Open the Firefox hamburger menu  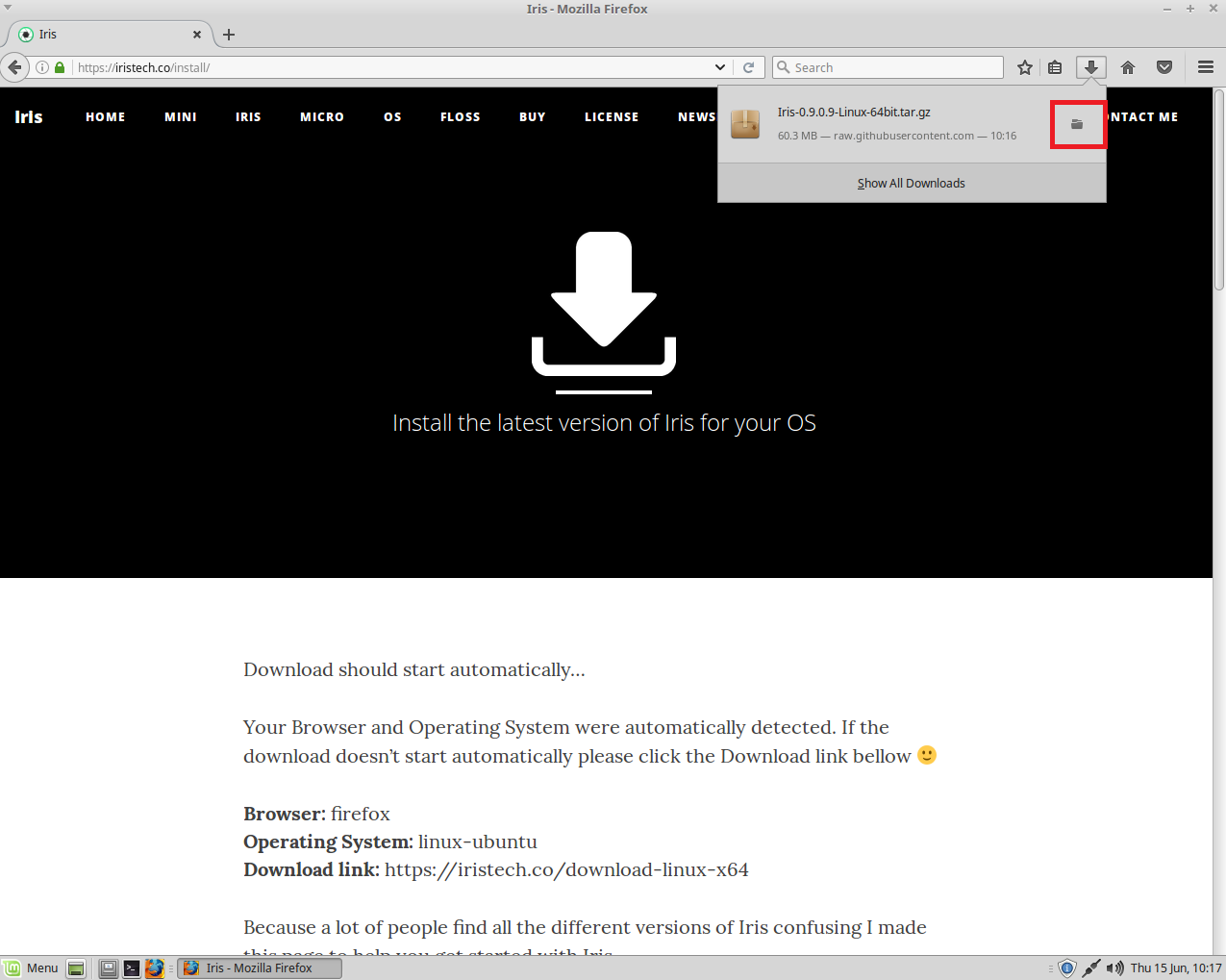click(x=1206, y=67)
